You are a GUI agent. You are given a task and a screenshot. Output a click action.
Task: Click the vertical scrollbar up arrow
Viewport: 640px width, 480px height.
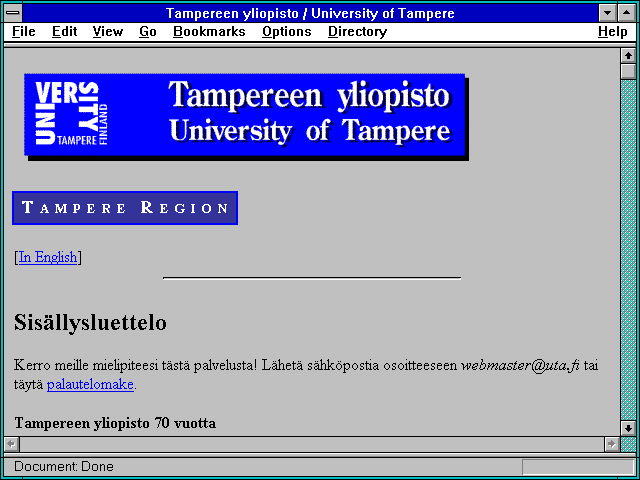tap(628, 56)
